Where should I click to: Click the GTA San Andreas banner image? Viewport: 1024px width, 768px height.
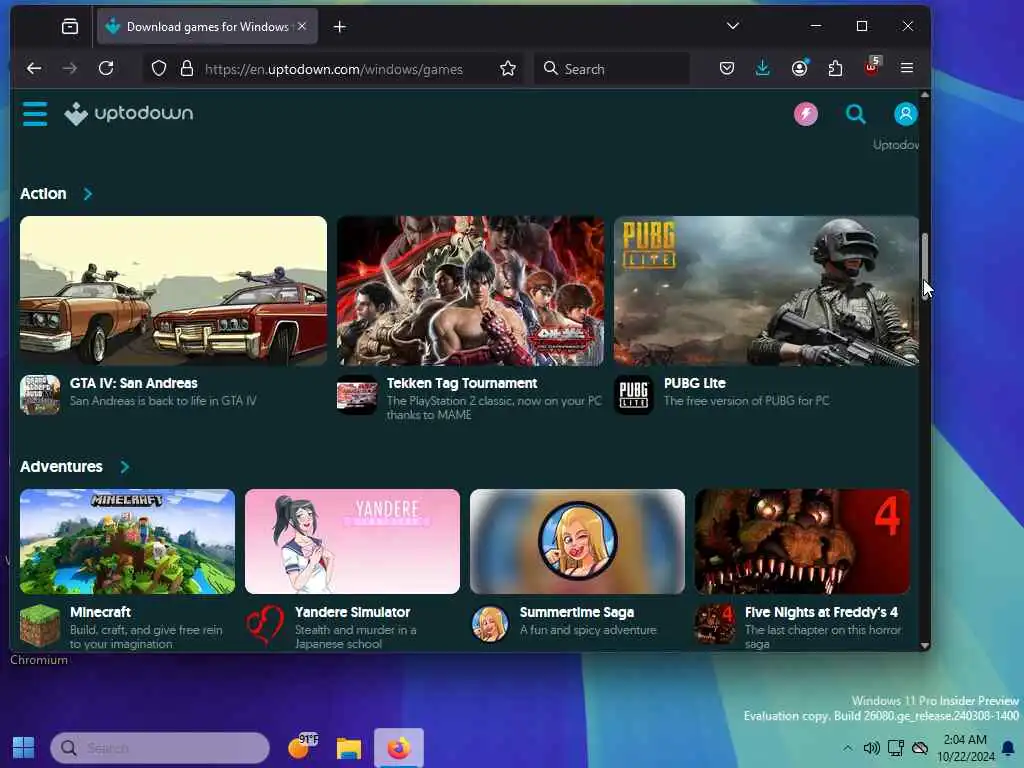pyautogui.click(x=173, y=291)
